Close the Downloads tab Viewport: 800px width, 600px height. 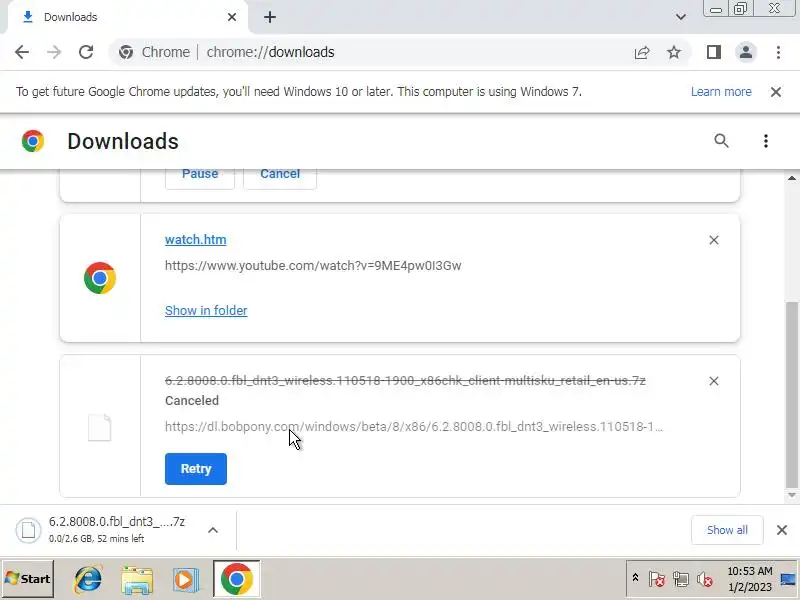click(x=232, y=17)
